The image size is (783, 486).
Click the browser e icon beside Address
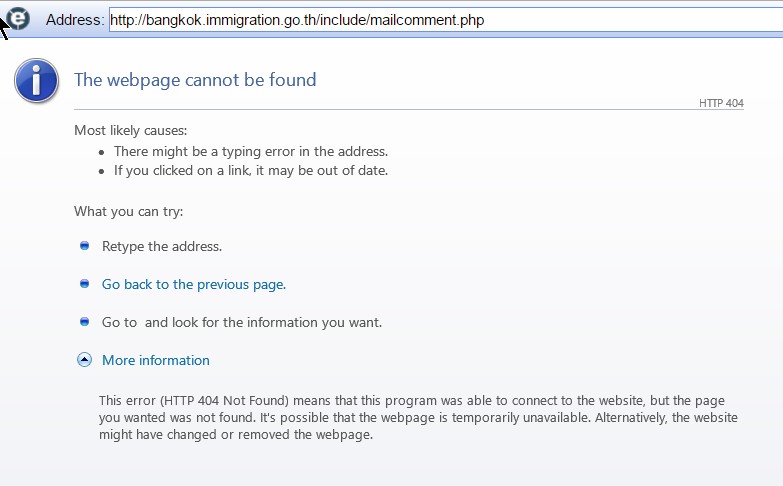pyautogui.click(x=18, y=19)
